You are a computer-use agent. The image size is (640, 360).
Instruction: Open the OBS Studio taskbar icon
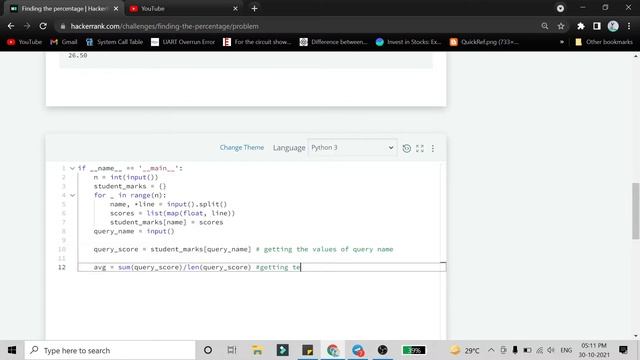382,350
